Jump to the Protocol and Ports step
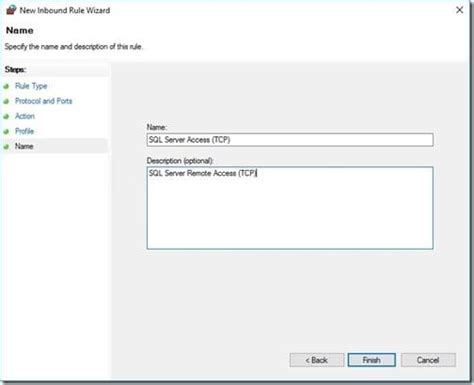 coord(43,101)
